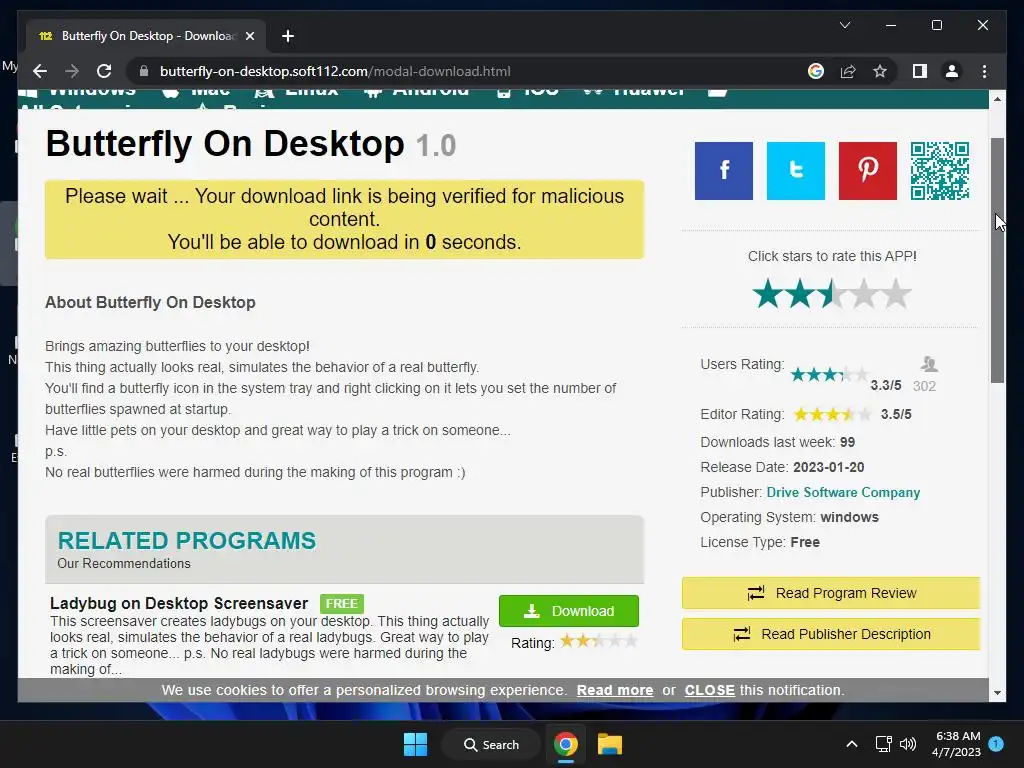Screen dimensions: 1024x768
Task: Open Chrome from the taskbar
Action: [x=566, y=744]
